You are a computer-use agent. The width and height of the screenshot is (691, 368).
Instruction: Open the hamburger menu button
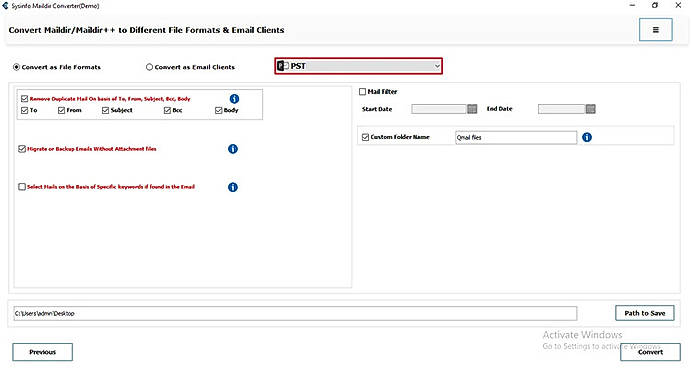pos(655,30)
